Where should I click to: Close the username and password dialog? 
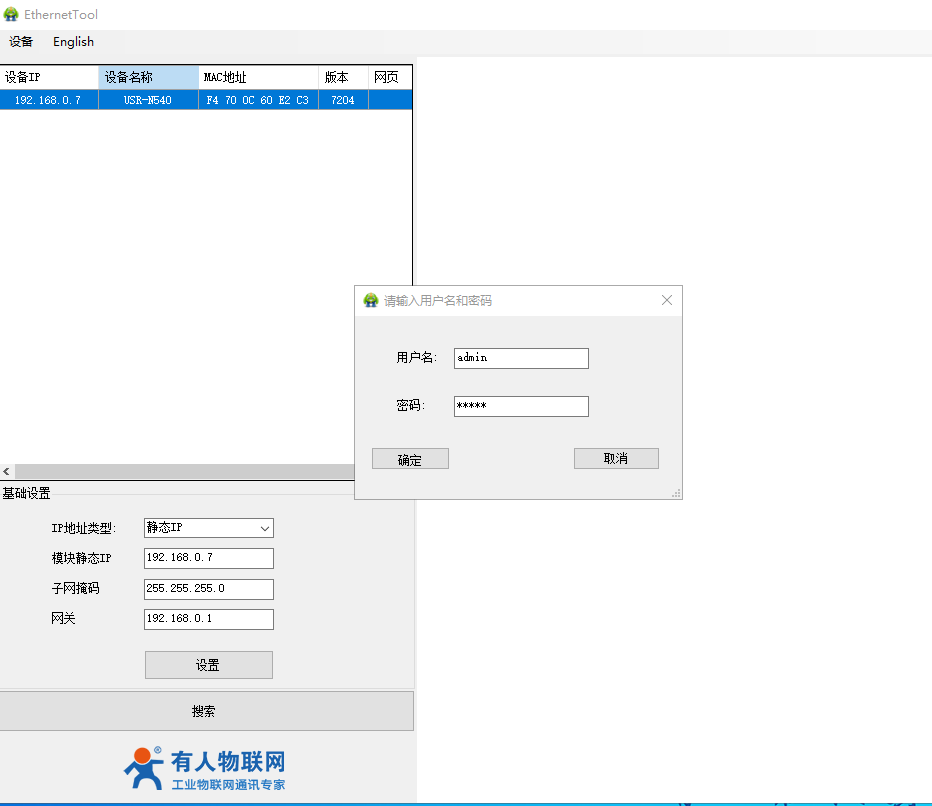pyautogui.click(x=667, y=300)
